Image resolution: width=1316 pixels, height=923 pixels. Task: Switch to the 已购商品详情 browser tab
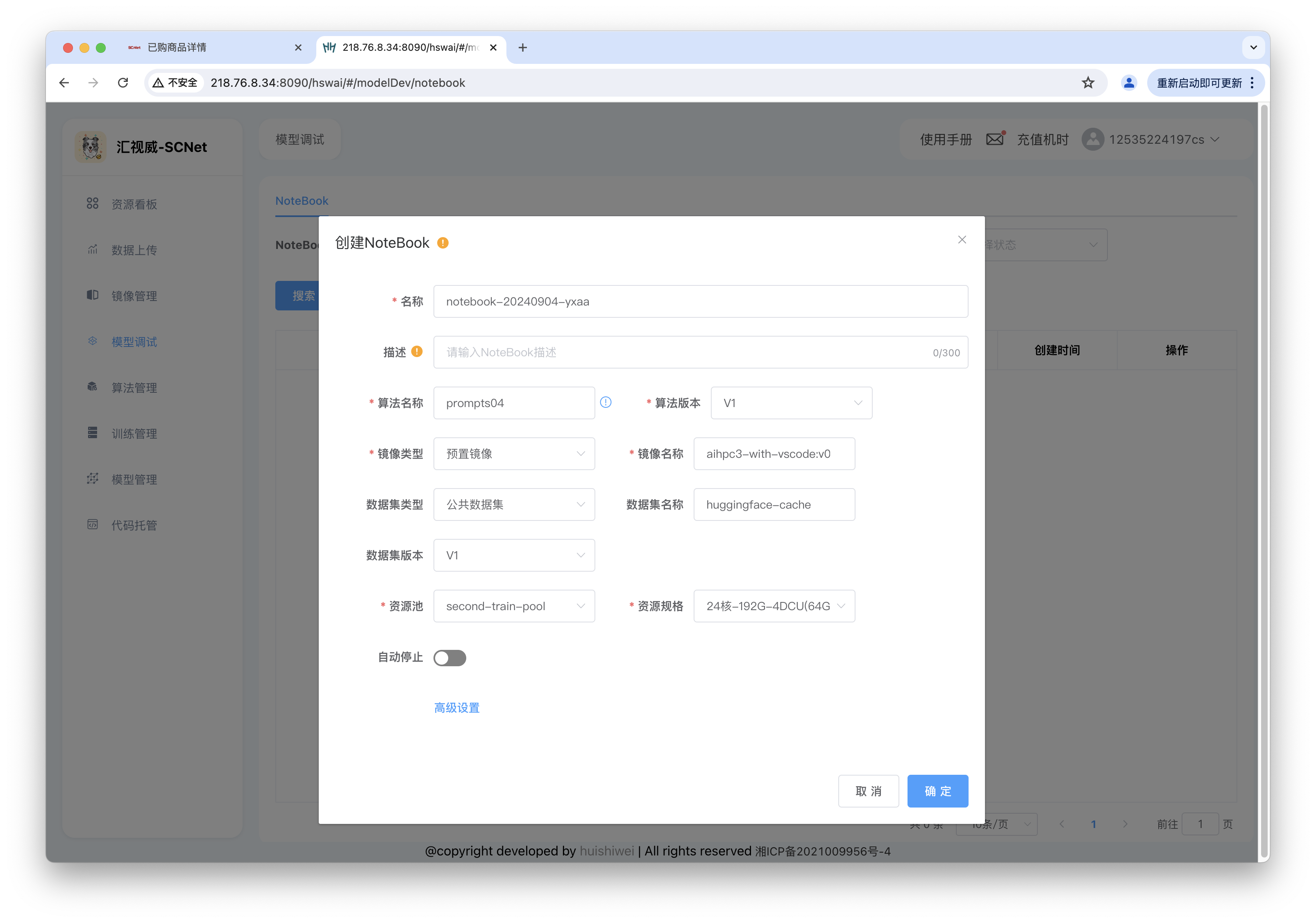206,48
